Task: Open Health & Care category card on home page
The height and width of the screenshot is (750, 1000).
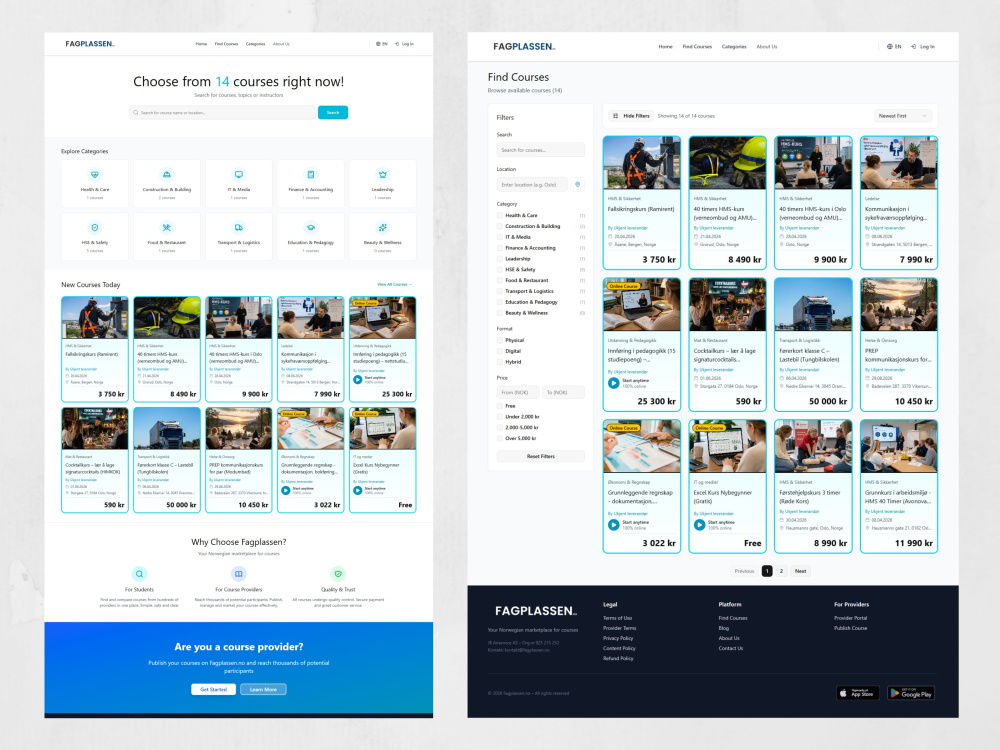Action: [95, 184]
